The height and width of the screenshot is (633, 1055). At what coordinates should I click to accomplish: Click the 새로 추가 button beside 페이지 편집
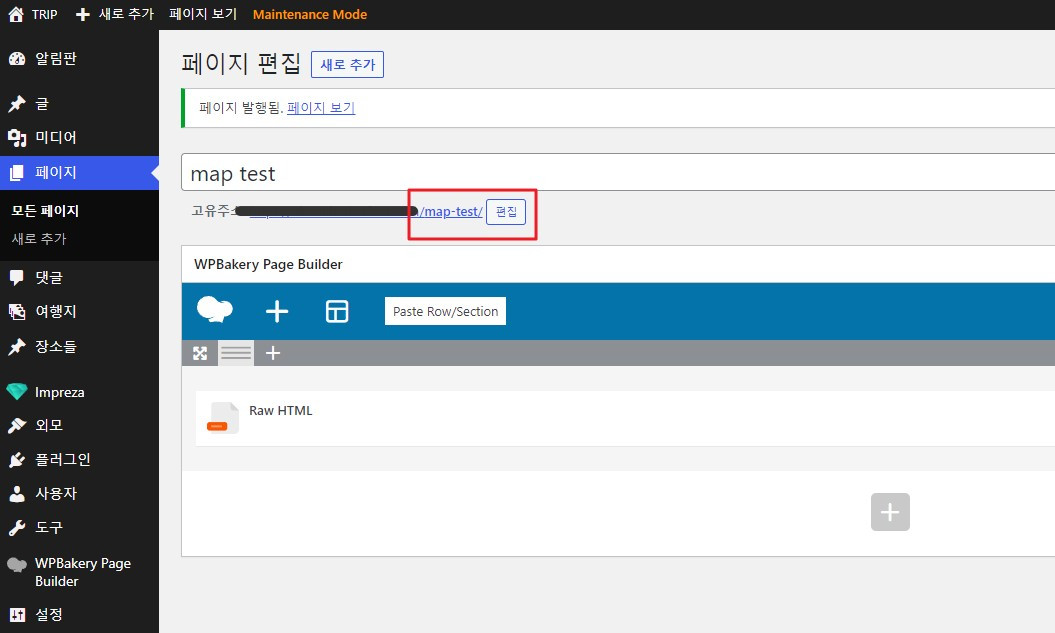tap(347, 65)
